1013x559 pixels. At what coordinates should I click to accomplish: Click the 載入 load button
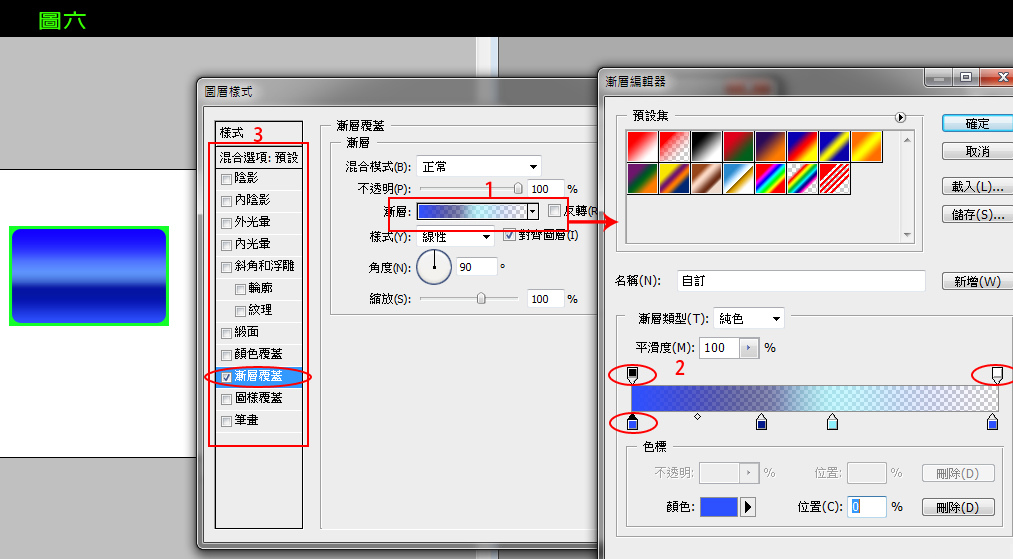tap(977, 186)
